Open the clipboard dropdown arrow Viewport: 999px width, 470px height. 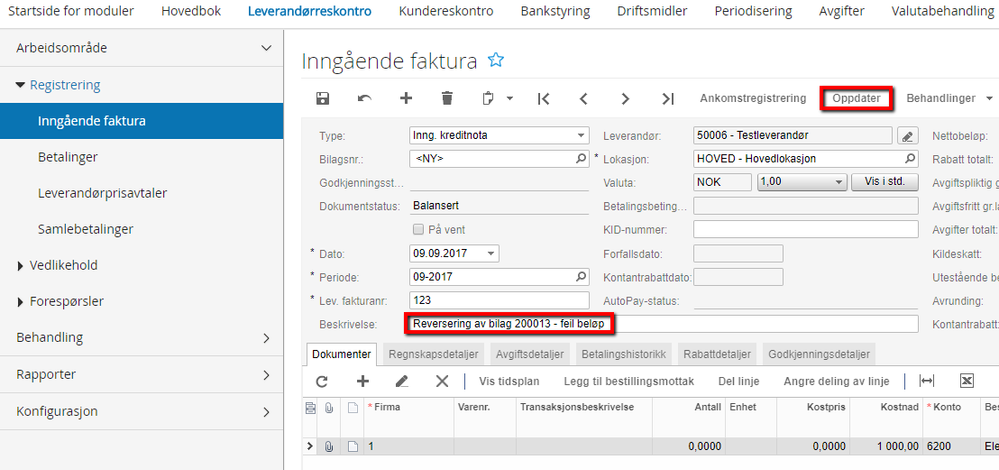[510, 99]
